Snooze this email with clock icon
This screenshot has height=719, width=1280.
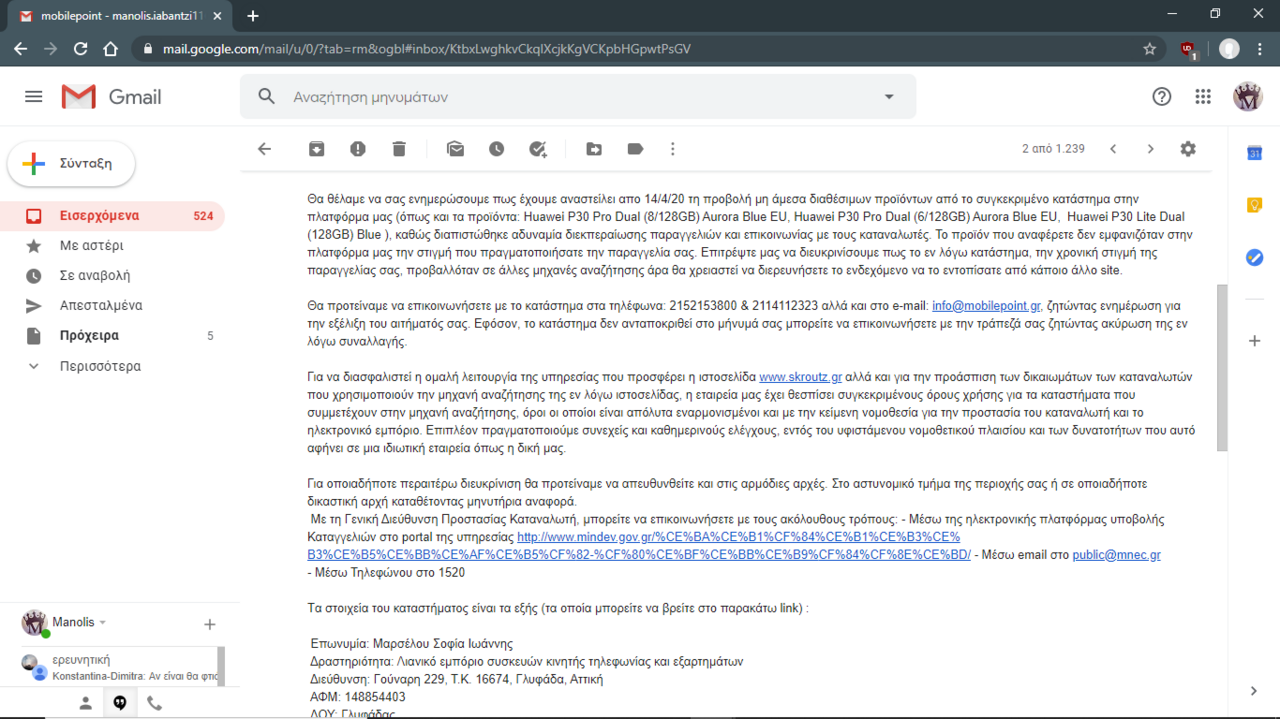click(496, 149)
